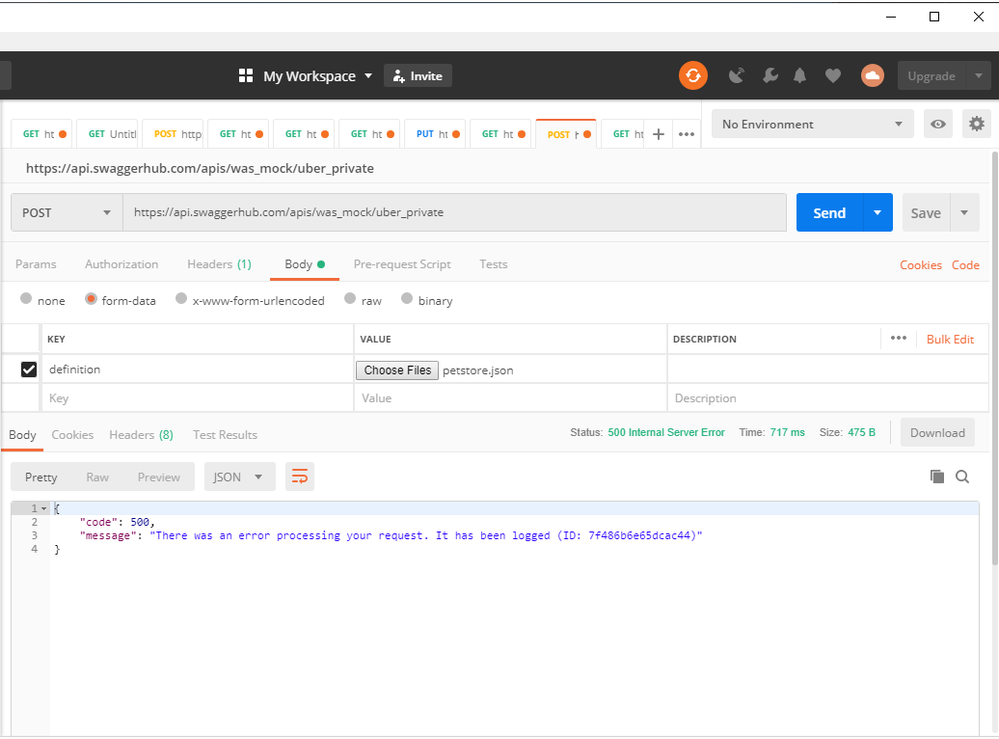Open the settings wrench icon

[769, 76]
